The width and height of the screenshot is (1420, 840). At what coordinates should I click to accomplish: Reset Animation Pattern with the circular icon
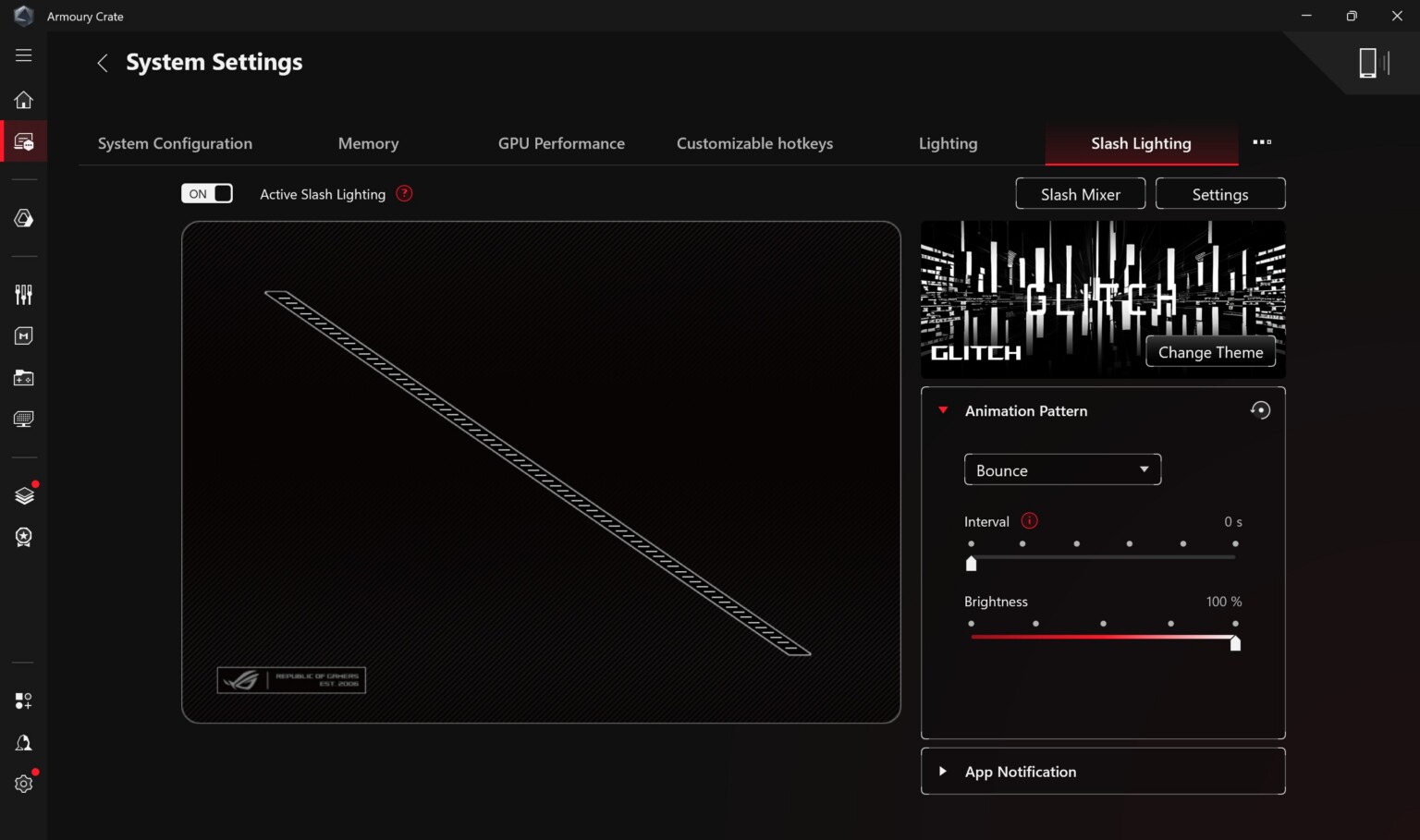pos(1260,410)
